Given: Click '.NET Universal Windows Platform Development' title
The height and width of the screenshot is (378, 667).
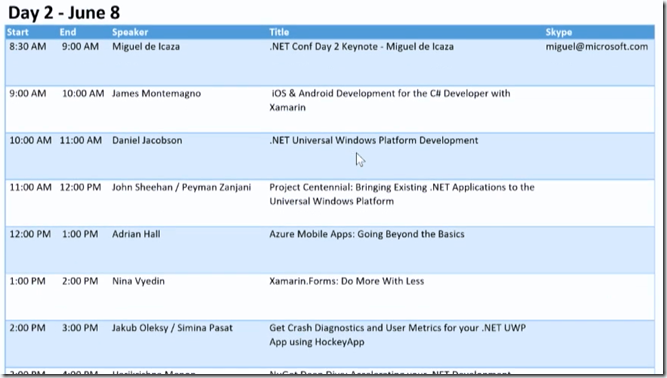Looking at the screenshot, I should coord(373,140).
